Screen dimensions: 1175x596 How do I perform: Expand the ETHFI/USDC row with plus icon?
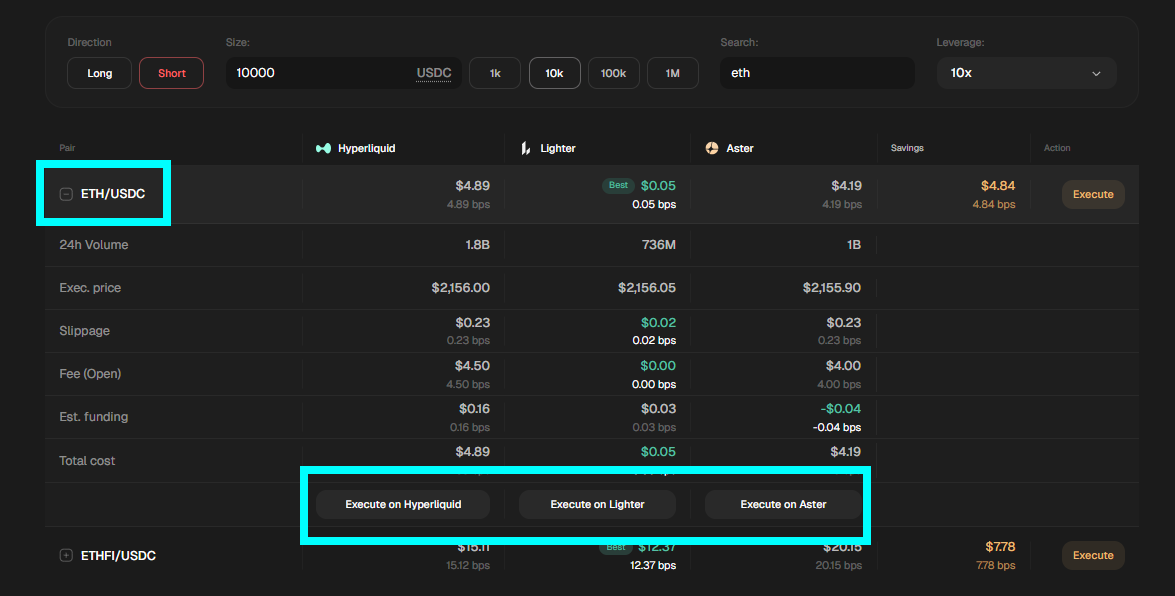[67, 555]
